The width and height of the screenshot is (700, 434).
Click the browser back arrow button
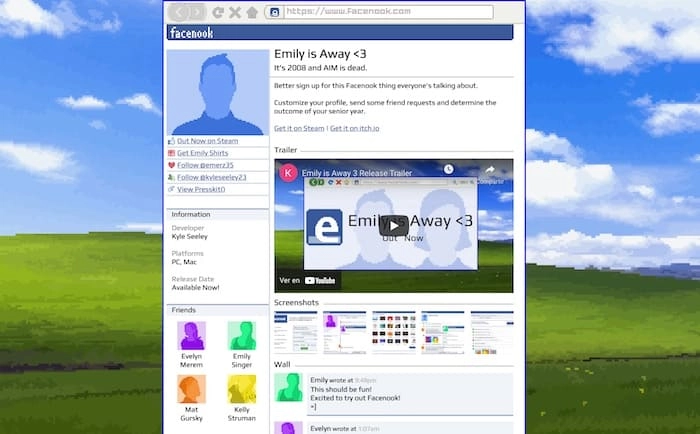point(179,12)
